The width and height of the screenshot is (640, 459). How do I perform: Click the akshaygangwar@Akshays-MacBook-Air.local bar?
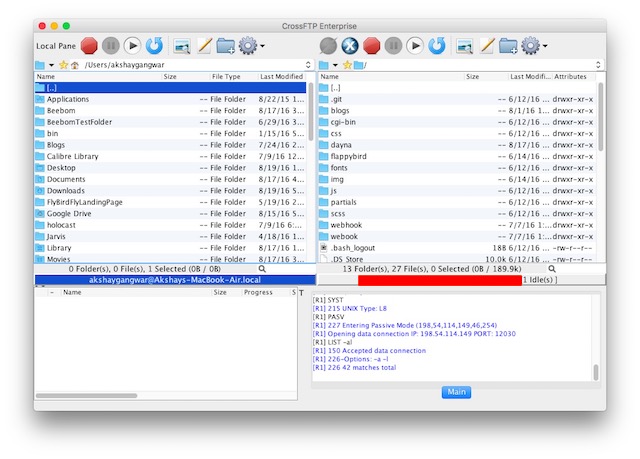pyautogui.click(x=175, y=280)
